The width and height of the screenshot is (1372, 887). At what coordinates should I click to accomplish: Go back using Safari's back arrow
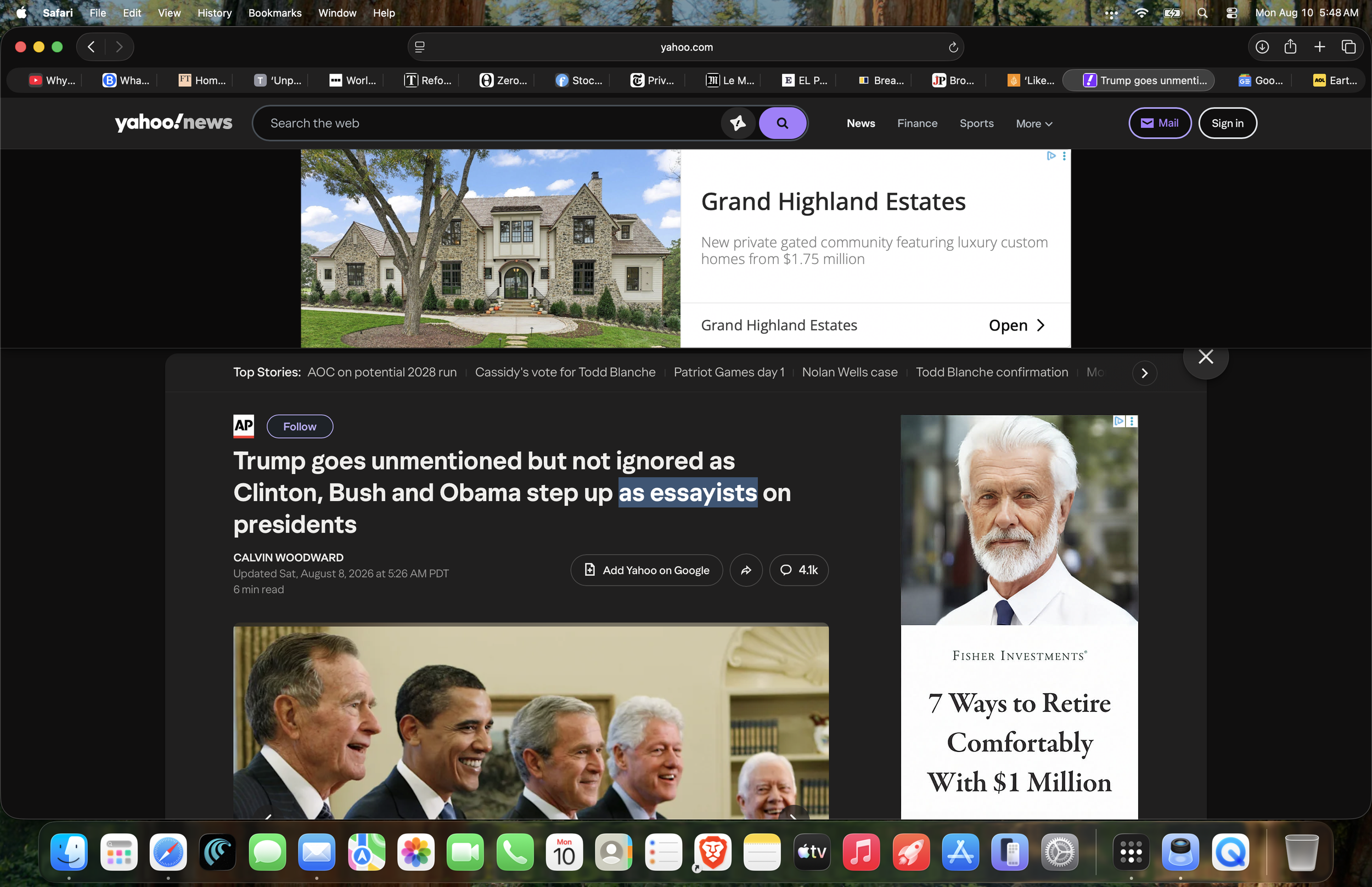pos(91,47)
